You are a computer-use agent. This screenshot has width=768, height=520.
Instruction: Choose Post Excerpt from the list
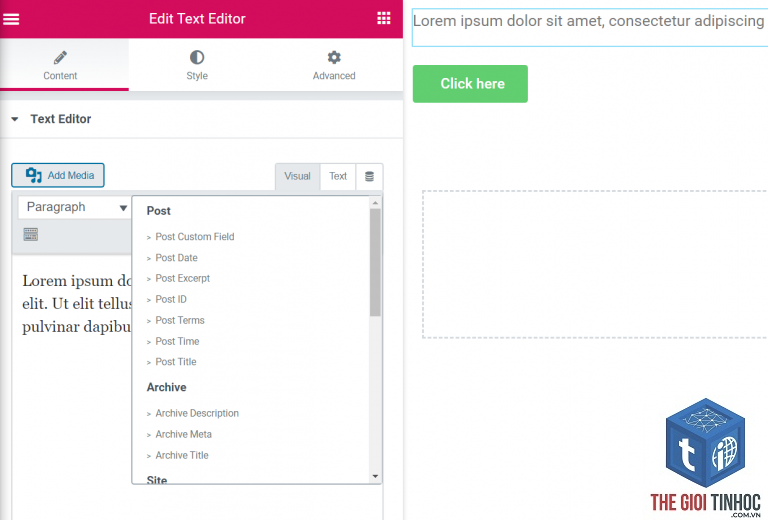point(183,279)
